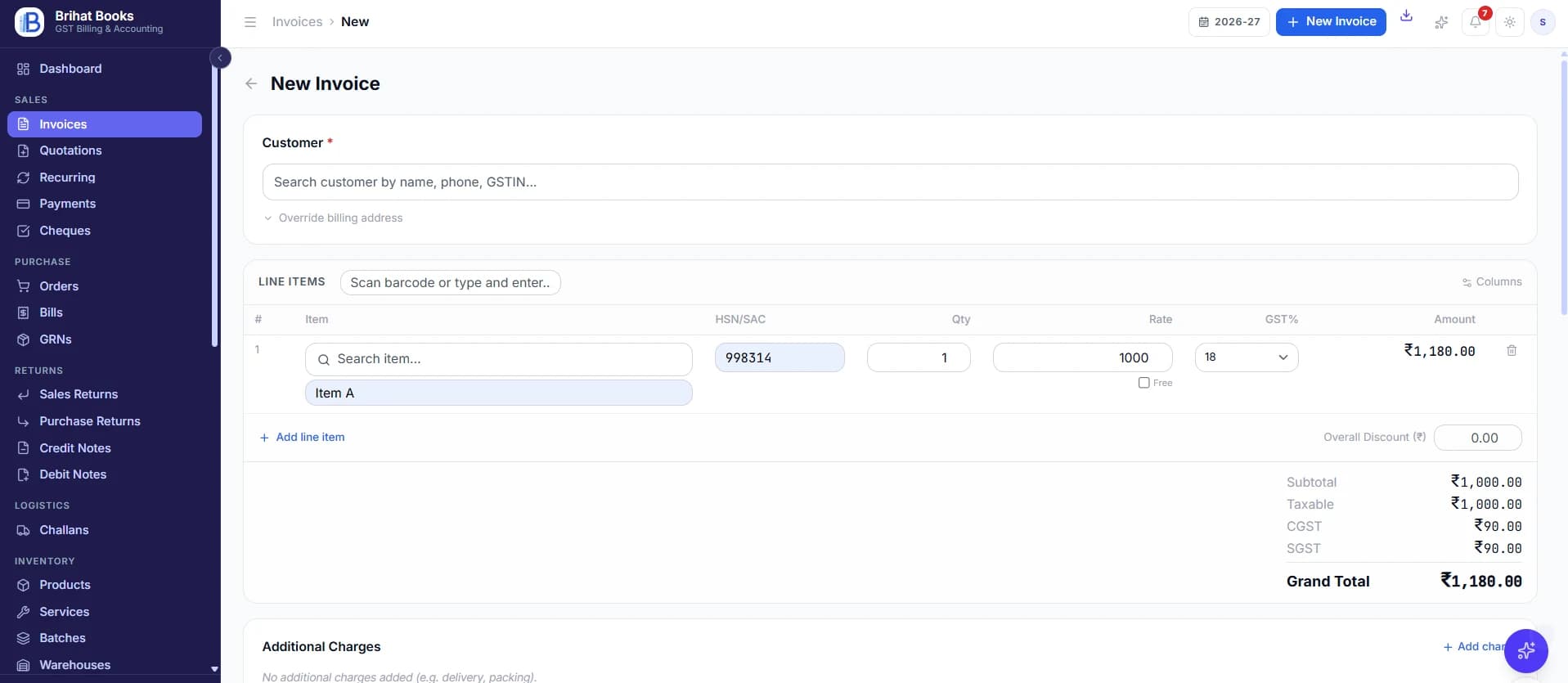Expand Override billing address

pyautogui.click(x=333, y=218)
